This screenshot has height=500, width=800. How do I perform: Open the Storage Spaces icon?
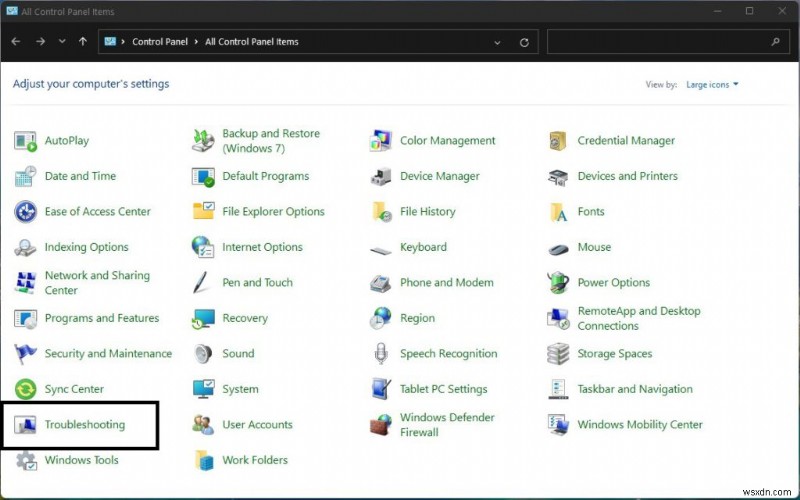tap(558, 354)
